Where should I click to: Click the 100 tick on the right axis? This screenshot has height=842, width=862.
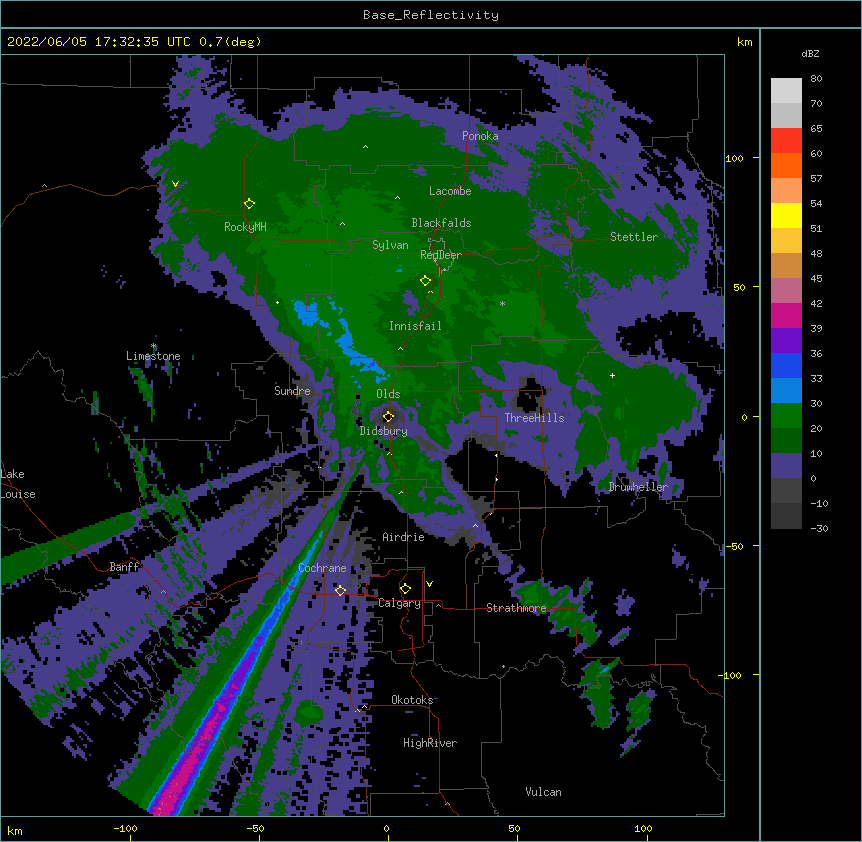click(734, 158)
